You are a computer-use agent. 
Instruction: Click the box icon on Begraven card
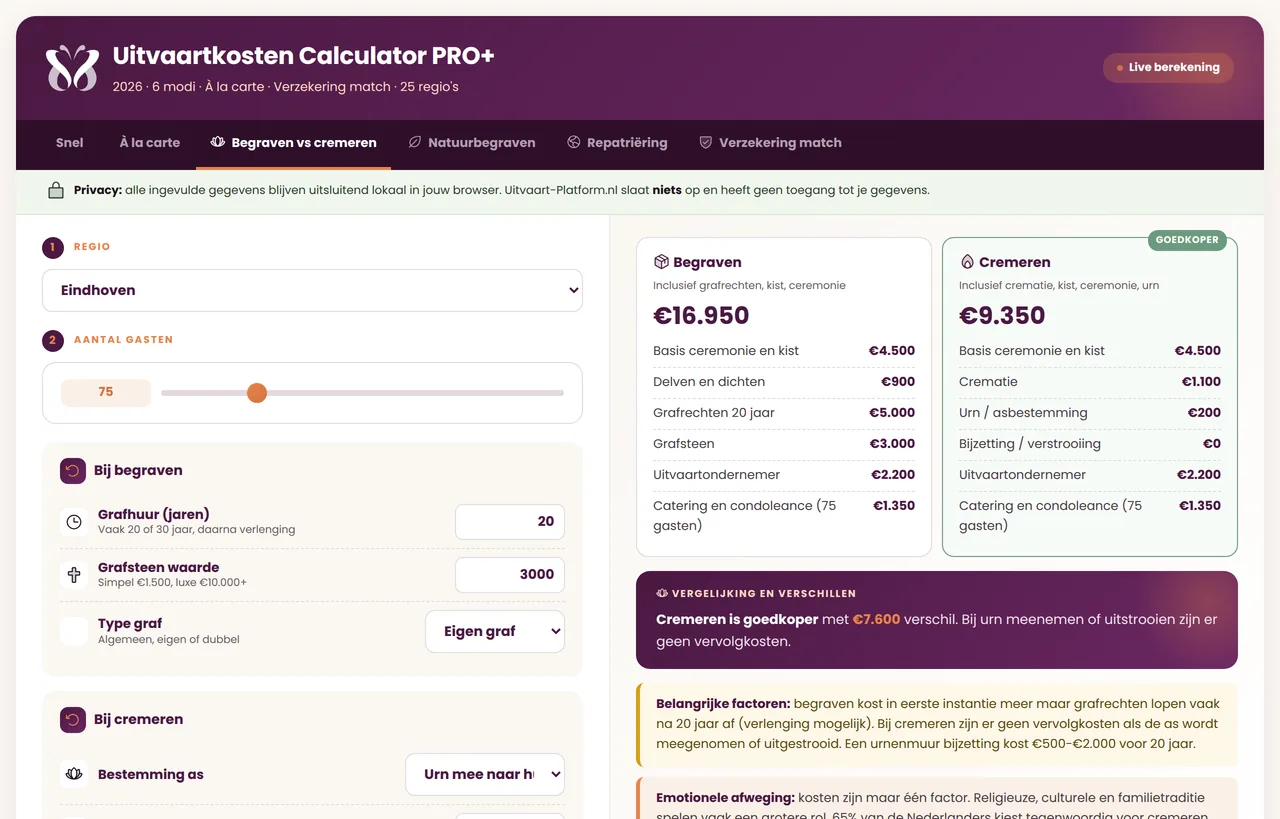point(661,262)
